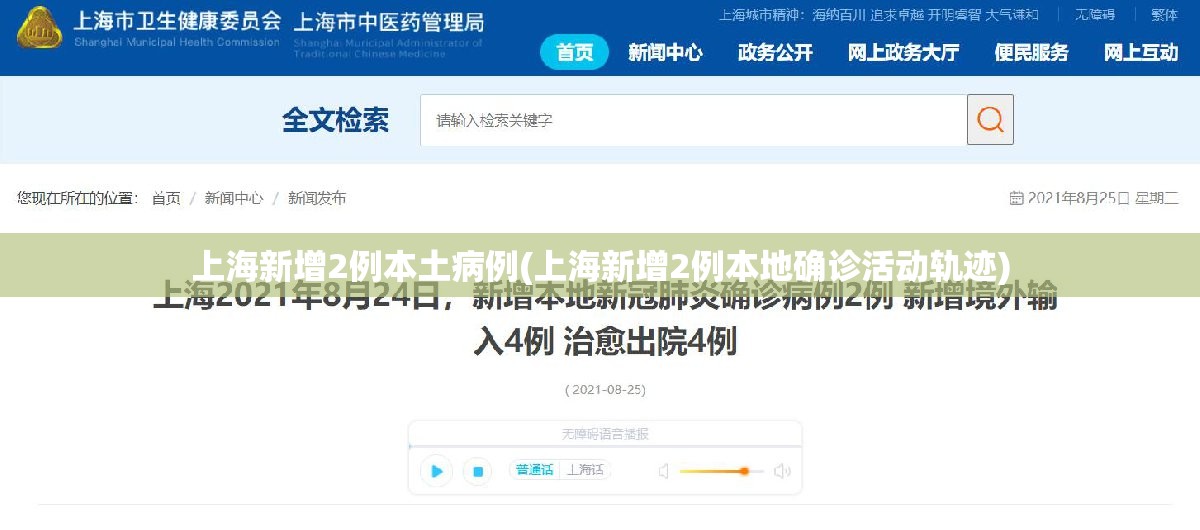The image size is (1200, 530).
Task: Open the 新闻中心 navigation tab
Action: click(x=665, y=52)
